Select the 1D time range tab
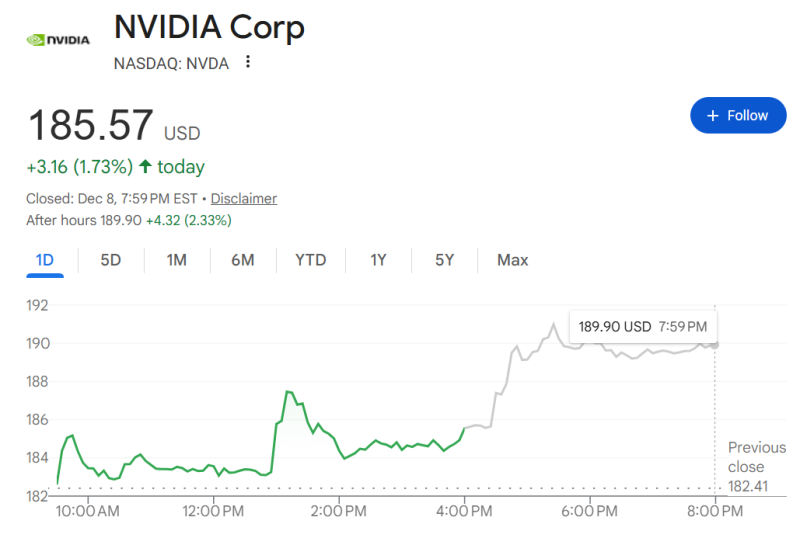Viewport: 800px width, 538px height. click(x=45, y=260)
